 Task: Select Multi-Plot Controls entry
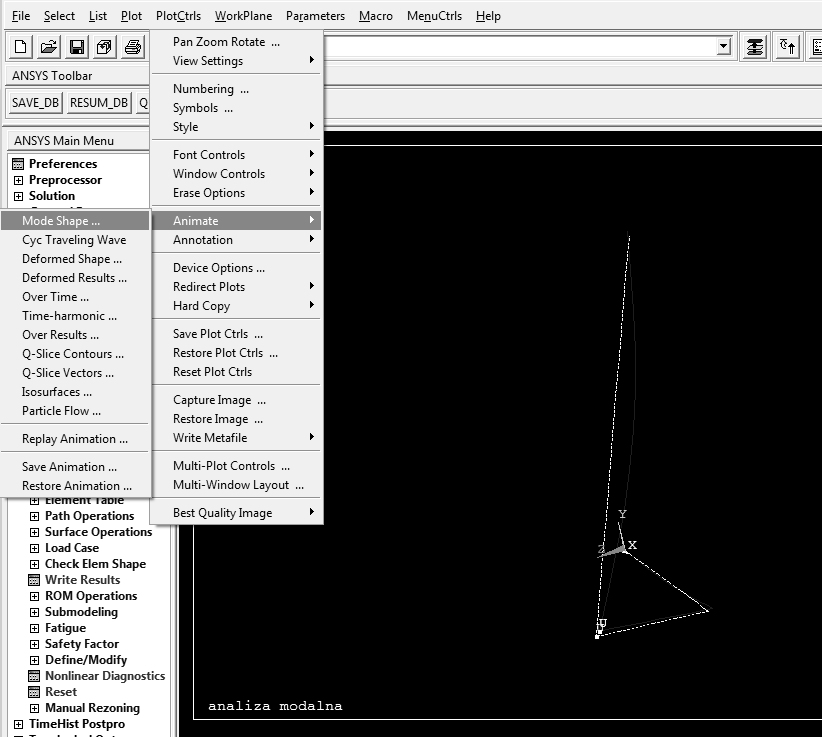(236, 466)
